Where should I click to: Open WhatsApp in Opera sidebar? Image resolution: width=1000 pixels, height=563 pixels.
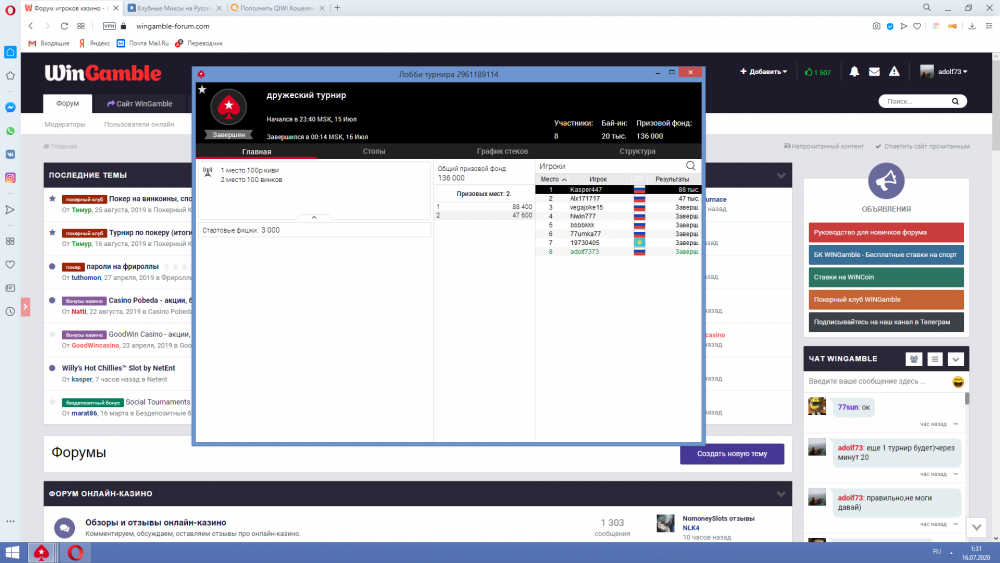[x=10, y=131]
